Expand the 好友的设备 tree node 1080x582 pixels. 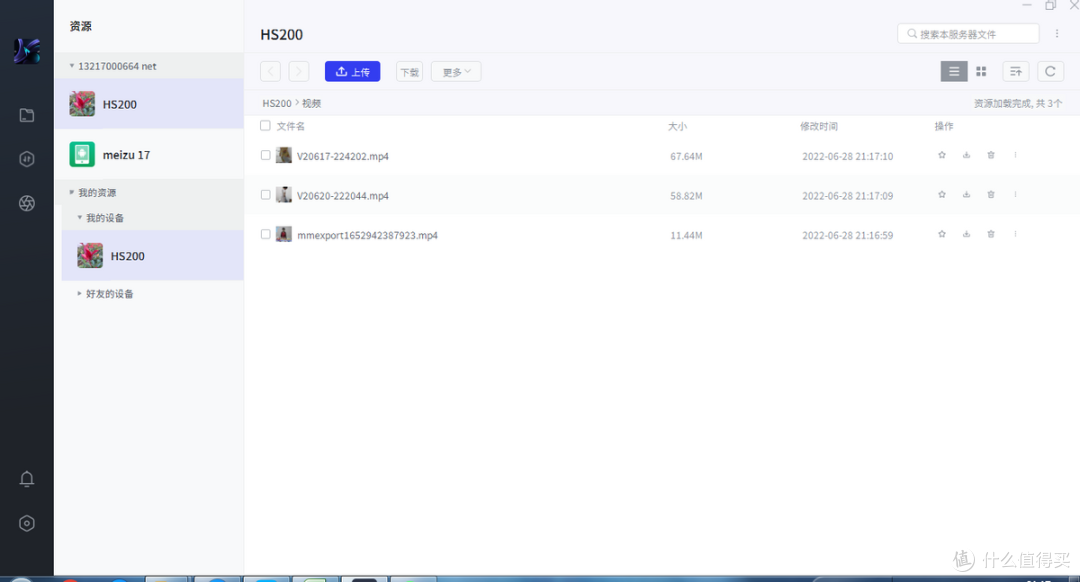[80, 293]
